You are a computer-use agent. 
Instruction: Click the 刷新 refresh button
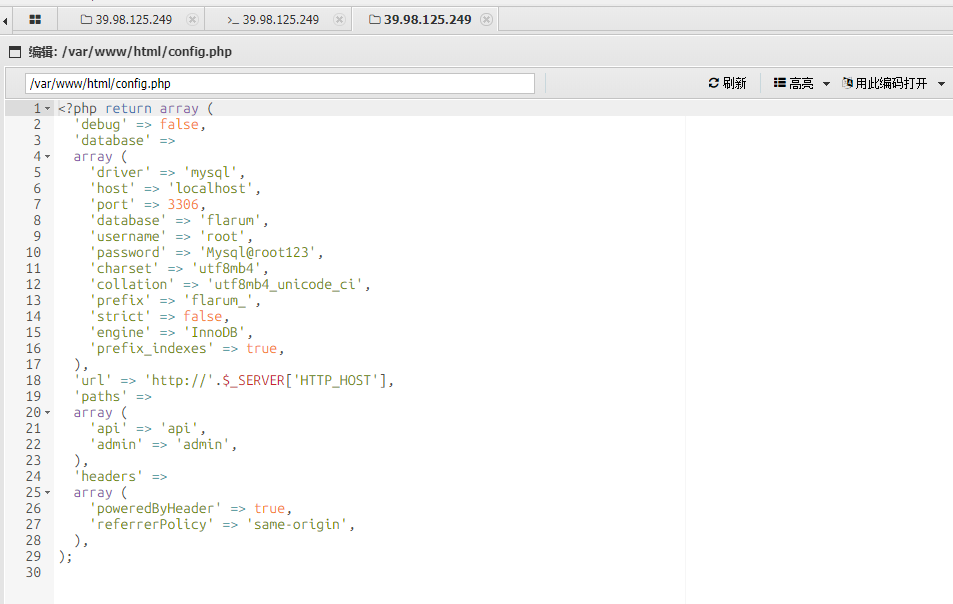[x=727, y=84]
